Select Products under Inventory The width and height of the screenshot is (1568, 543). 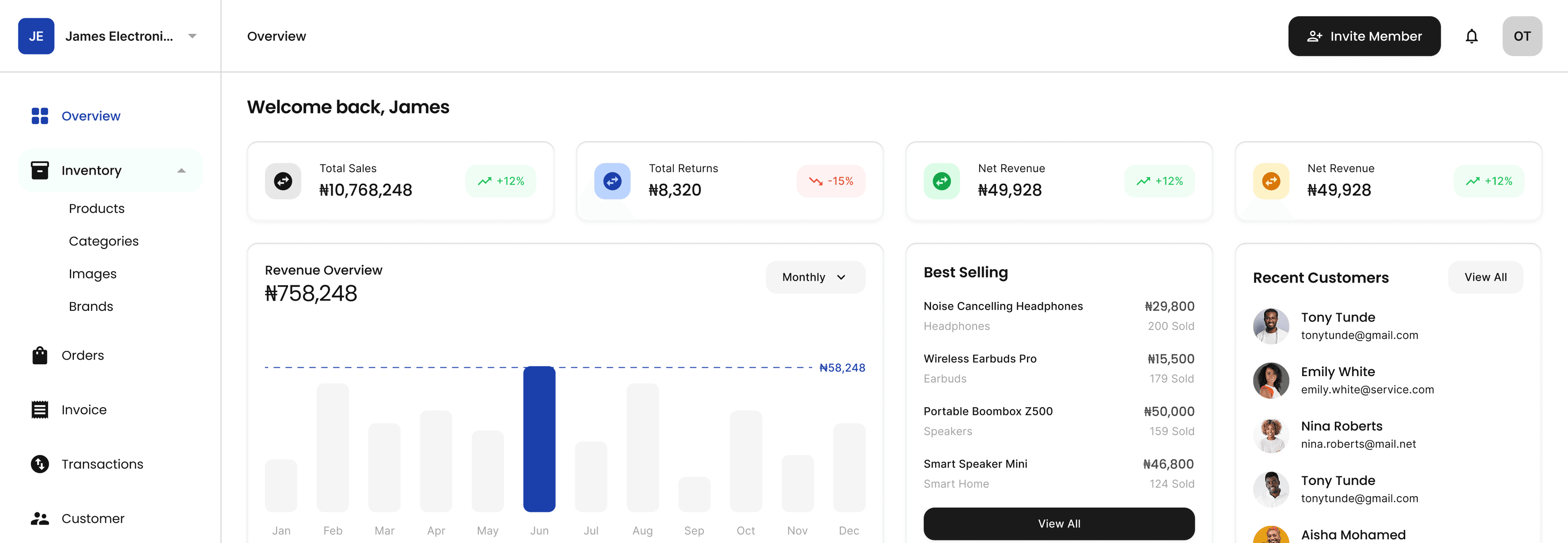(x=96, y=208)
